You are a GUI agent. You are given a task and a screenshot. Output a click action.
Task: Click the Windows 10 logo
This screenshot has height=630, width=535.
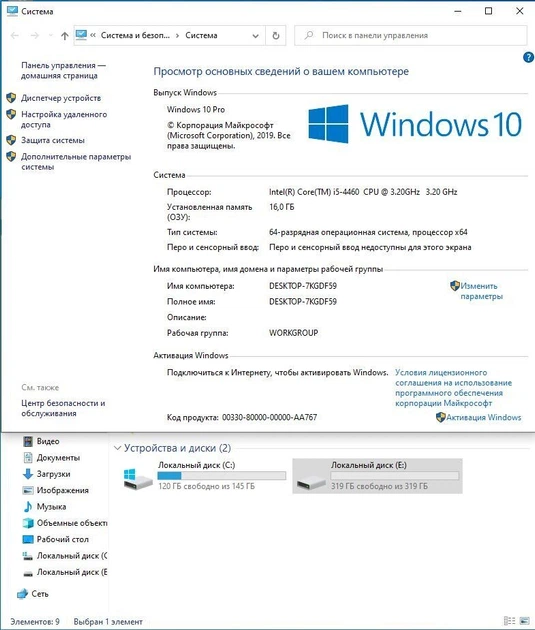tap(415, 124)
